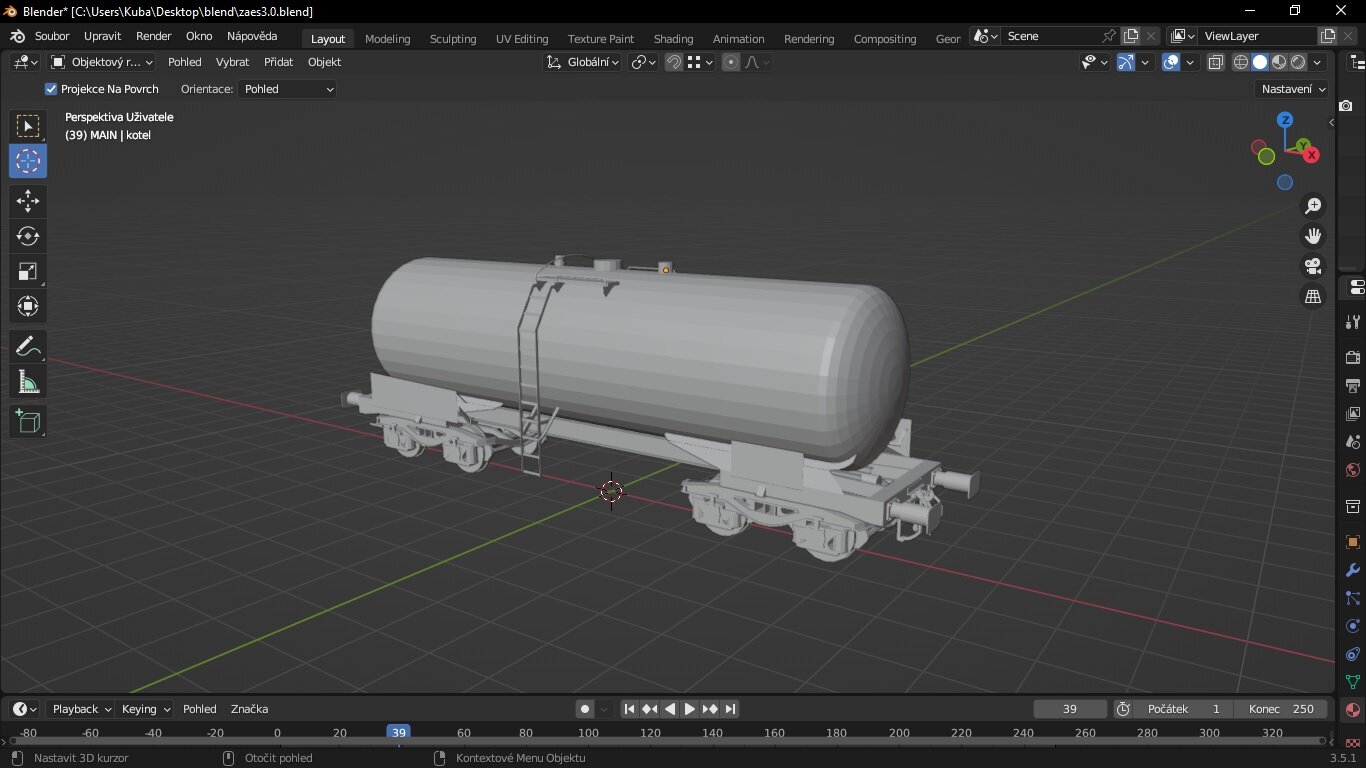Toggle orthographic/perspective grid view icon
This screenshot has width=1366, height=768.
[1313, 297]
